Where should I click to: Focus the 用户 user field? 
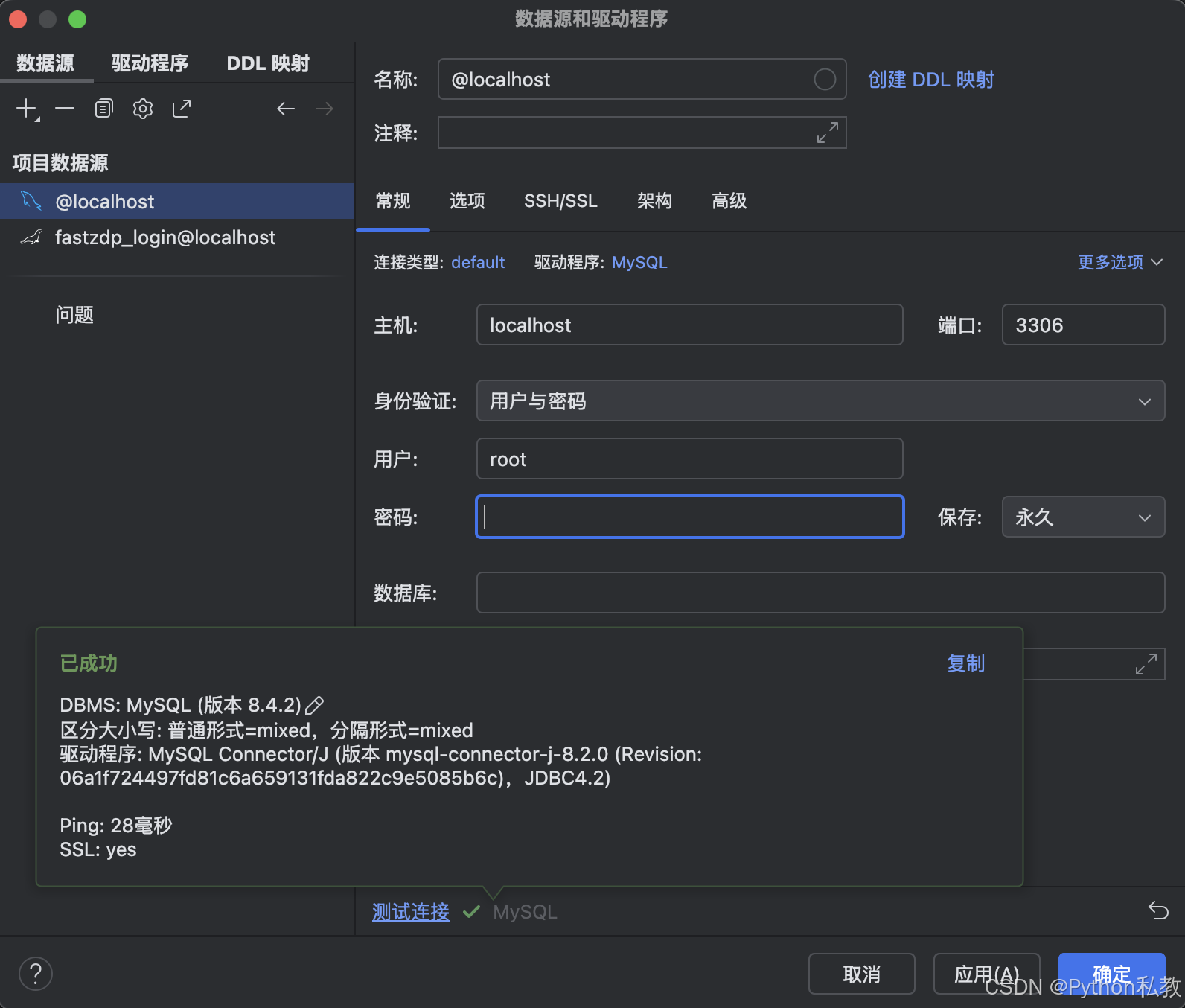point(689,459)
